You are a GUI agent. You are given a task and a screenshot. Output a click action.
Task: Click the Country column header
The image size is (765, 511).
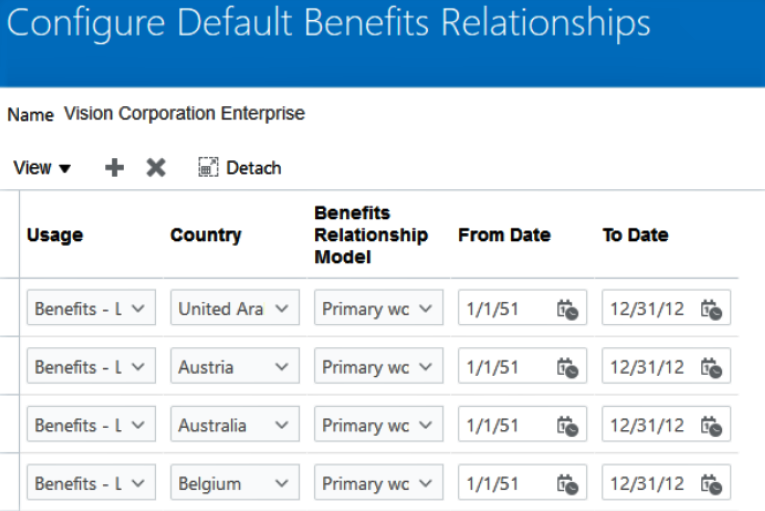[206, 235]
